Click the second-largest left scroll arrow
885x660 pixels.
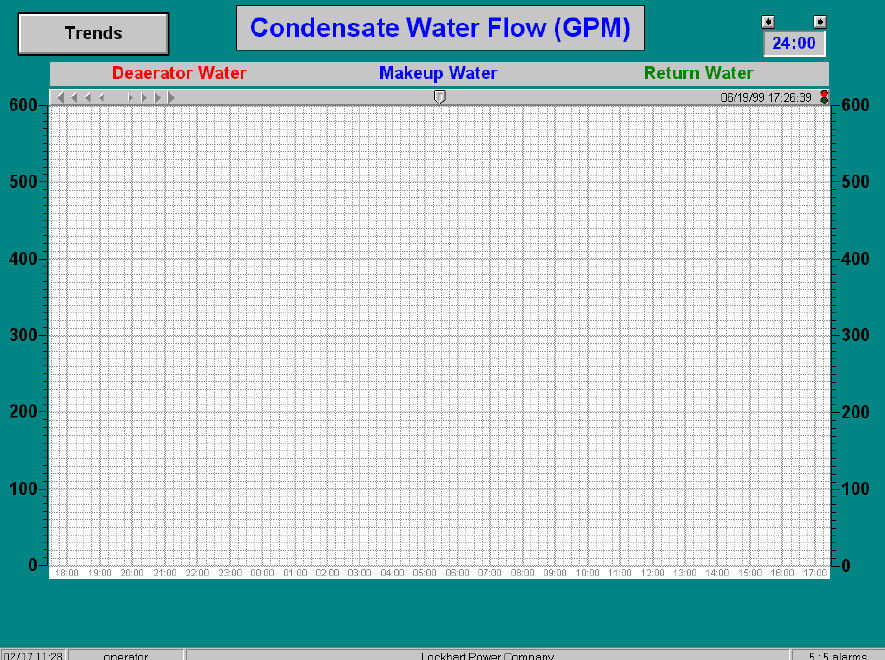click(73, 98)
